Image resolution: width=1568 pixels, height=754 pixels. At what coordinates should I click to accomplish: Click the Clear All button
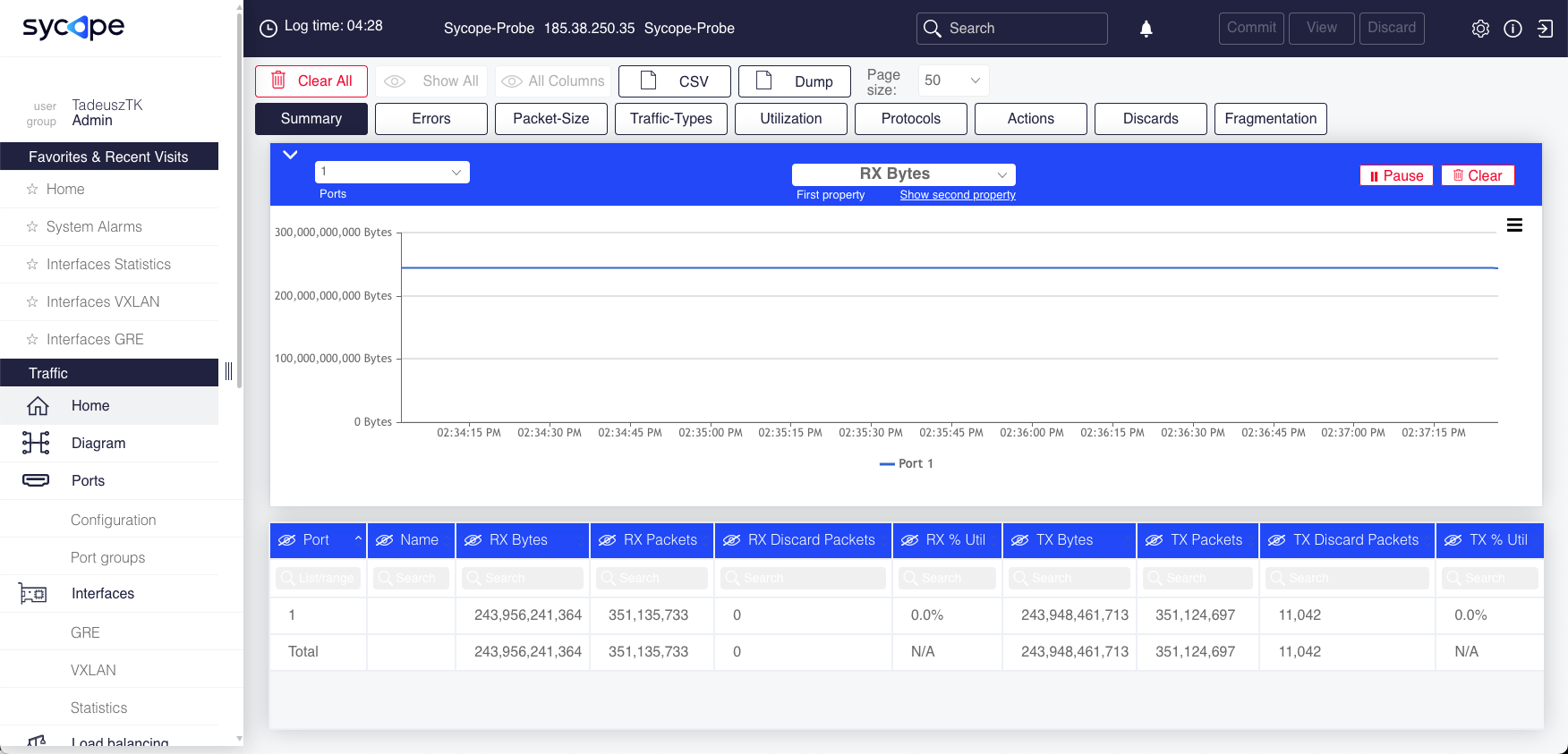pos(311,81)
